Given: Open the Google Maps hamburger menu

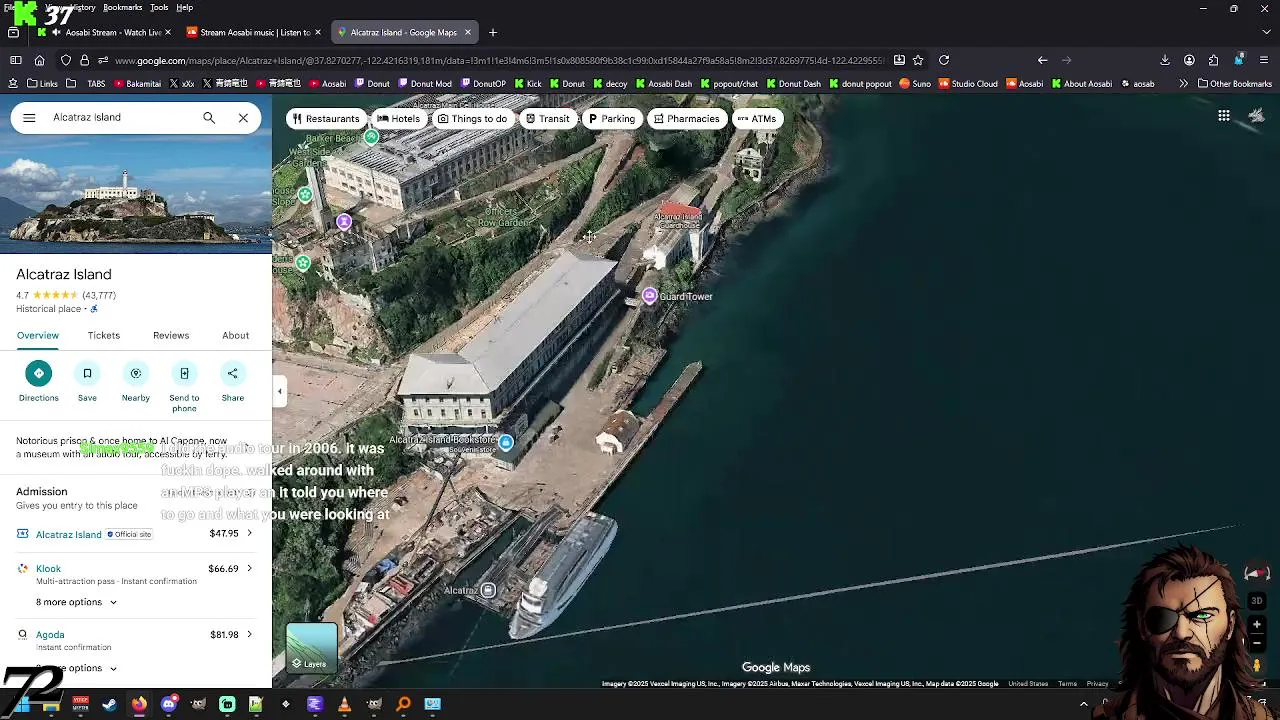Looking at the screenshot, I should tap(29, 118).
